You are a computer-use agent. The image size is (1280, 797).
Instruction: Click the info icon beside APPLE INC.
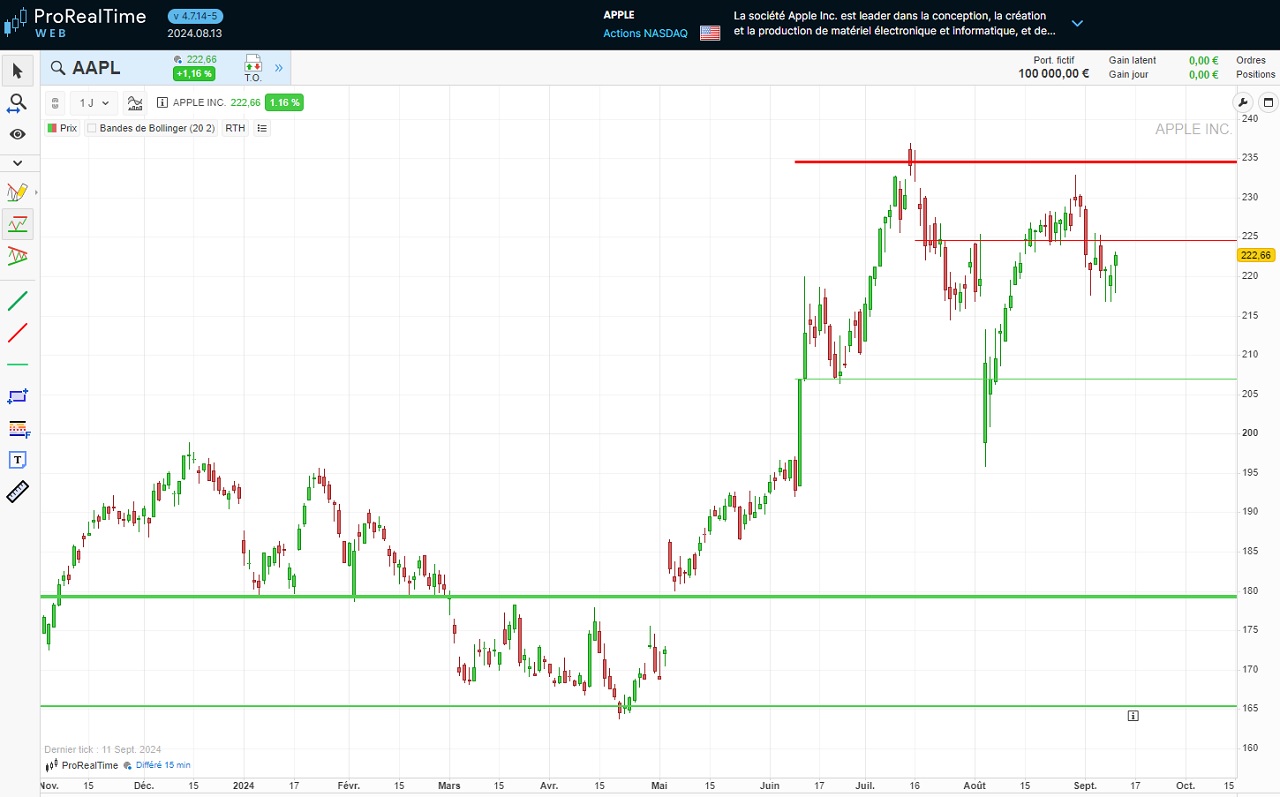pyautogui.click(x=162, y=102)
